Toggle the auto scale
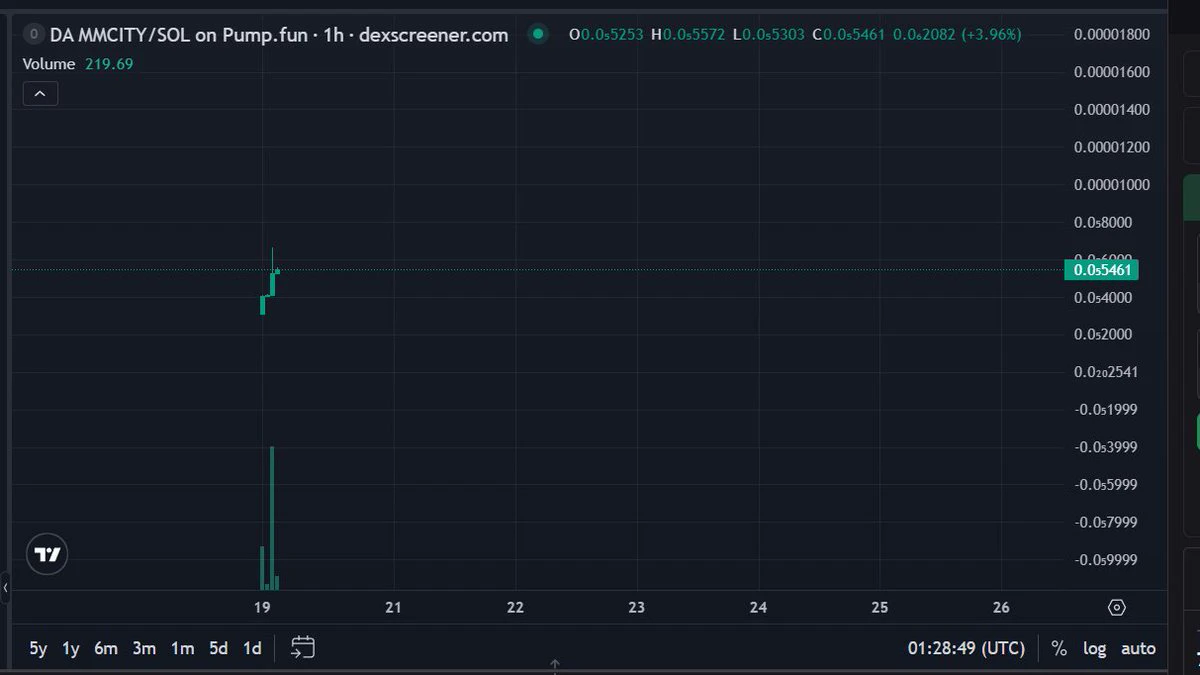 point(1138,649)
